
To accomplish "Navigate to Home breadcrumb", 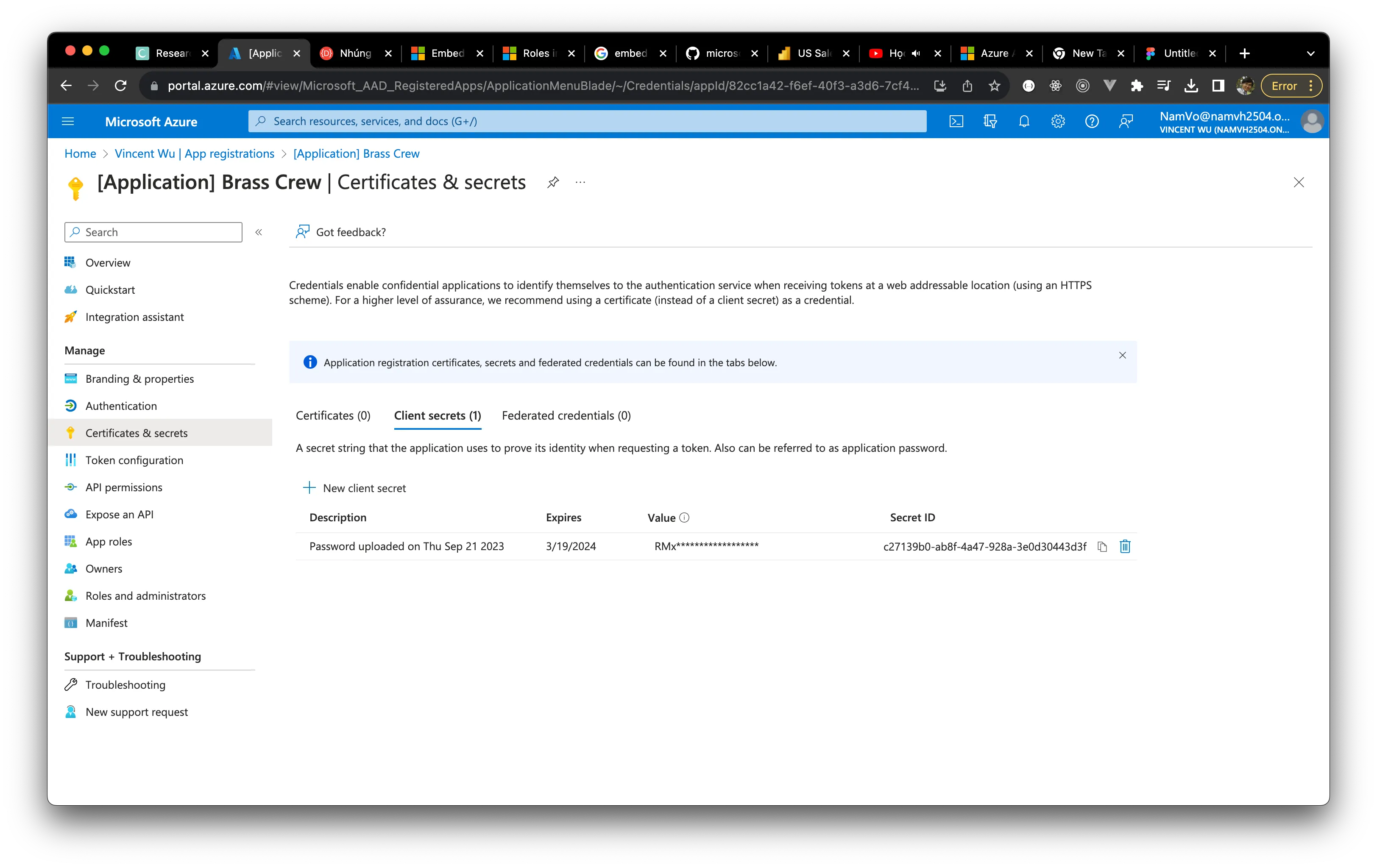I will (x=79, y=153).
